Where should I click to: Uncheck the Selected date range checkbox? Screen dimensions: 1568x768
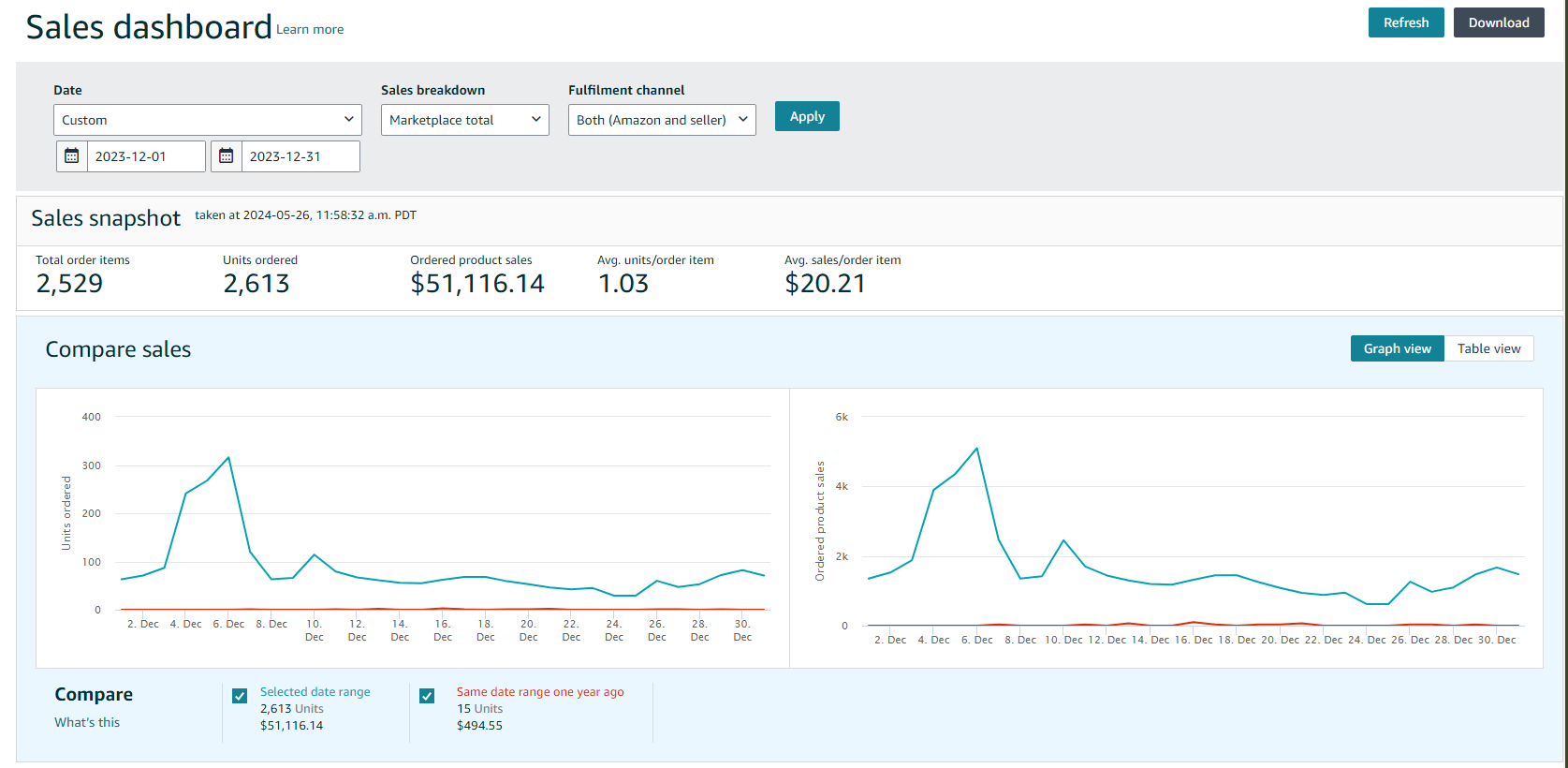point(240,696)
